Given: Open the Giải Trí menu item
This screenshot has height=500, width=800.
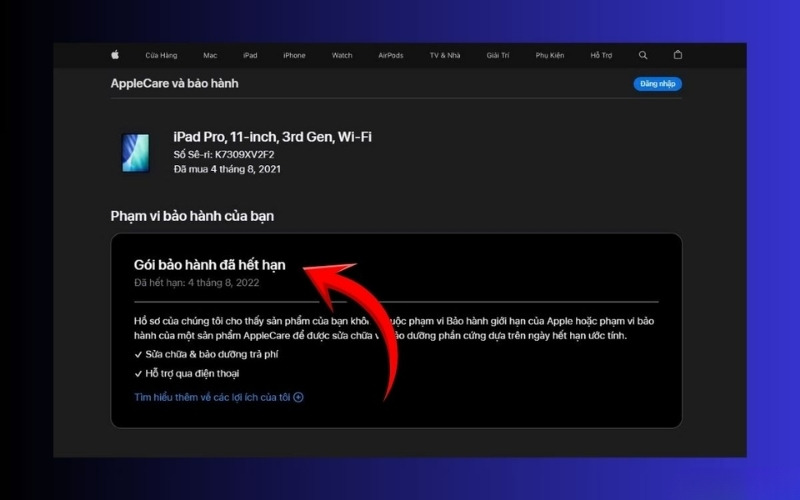Looking at the screenshot, I should (498, 55).
